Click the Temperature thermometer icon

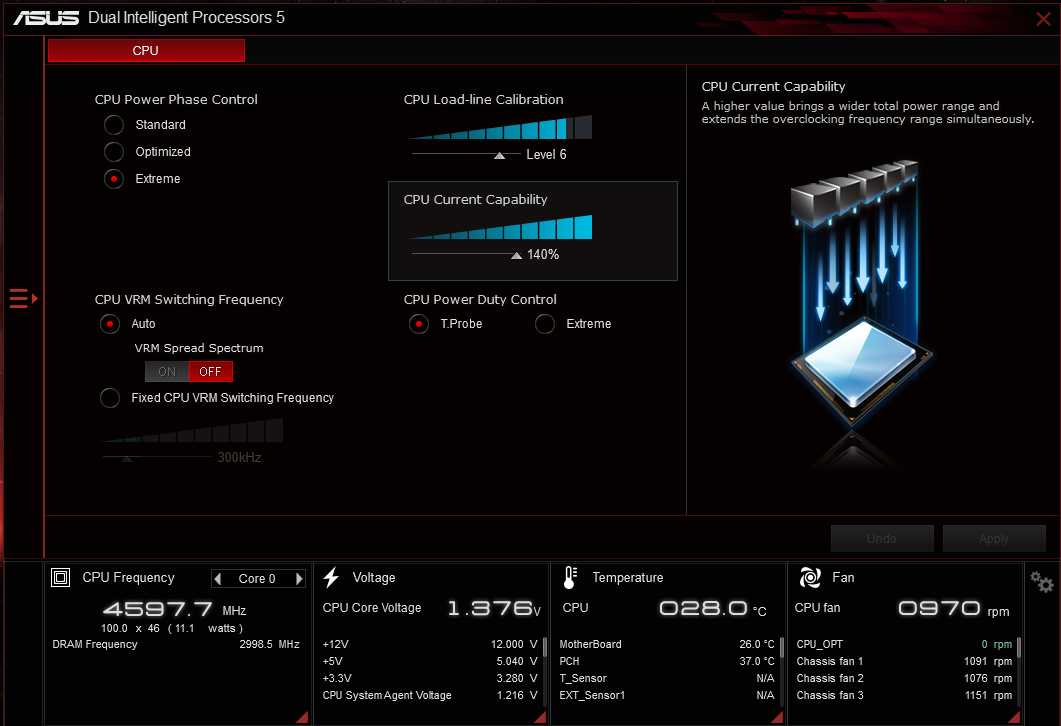click(570, 577)
